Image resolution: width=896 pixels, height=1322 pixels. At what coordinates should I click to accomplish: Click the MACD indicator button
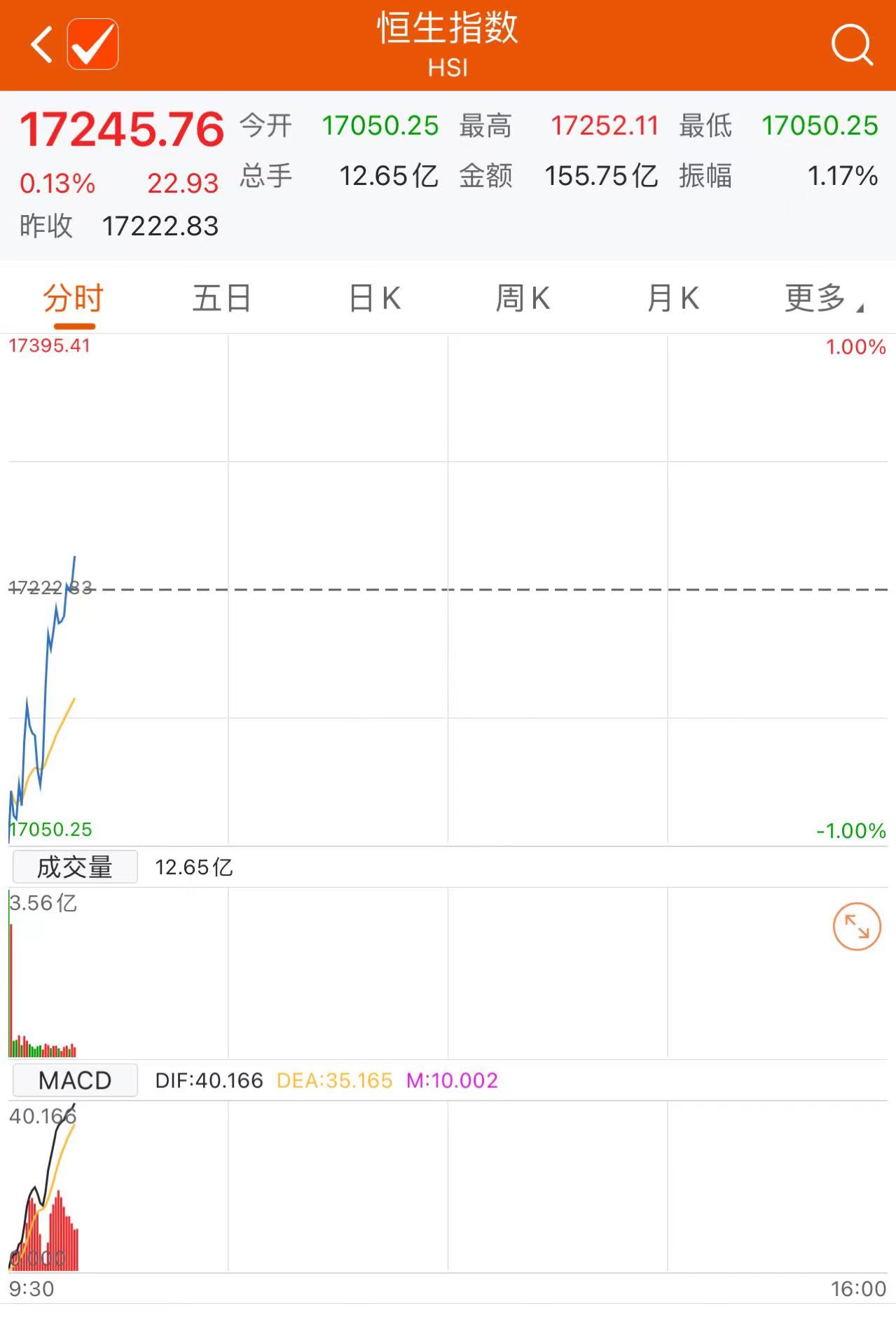75,1080
